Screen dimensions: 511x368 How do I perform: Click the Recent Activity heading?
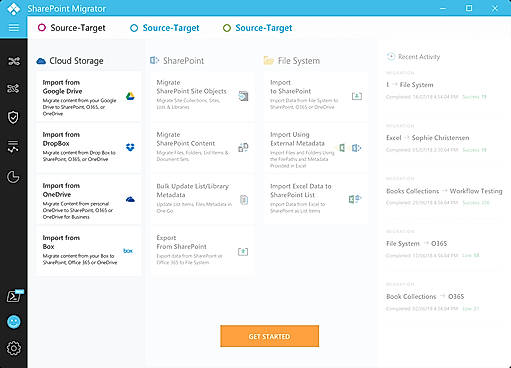pyautogui.click(x=419, y=57)
